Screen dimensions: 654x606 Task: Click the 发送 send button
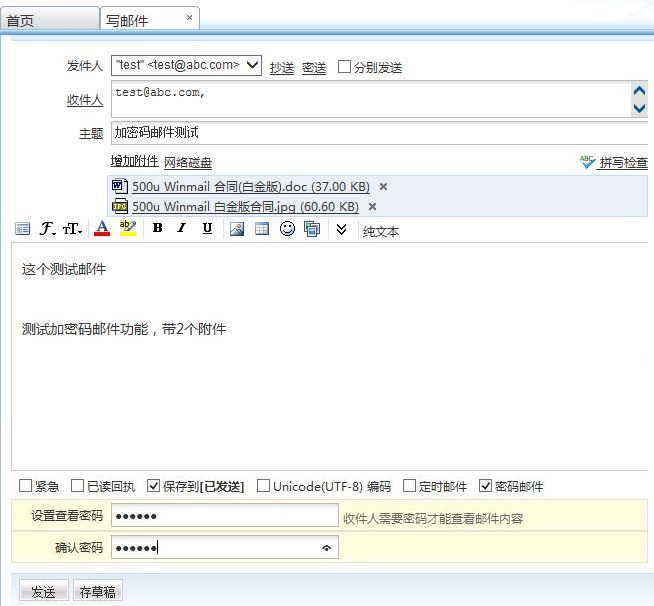(x=43, y=591)
